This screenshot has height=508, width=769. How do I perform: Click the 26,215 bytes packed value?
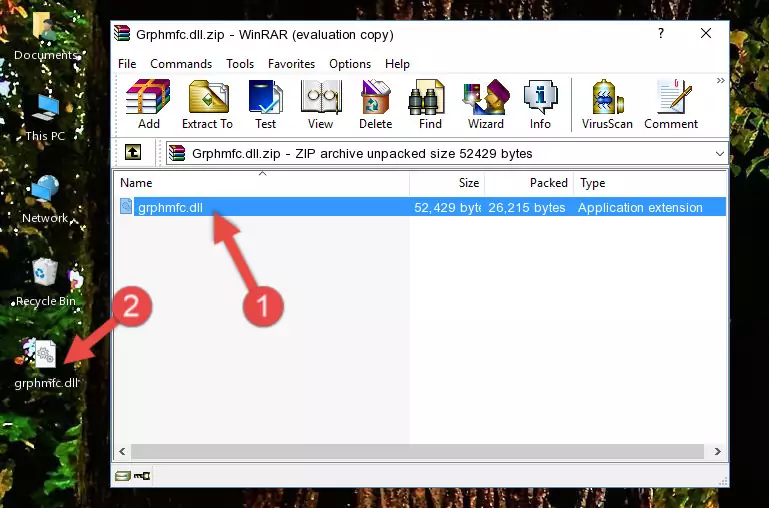point(526,207)
